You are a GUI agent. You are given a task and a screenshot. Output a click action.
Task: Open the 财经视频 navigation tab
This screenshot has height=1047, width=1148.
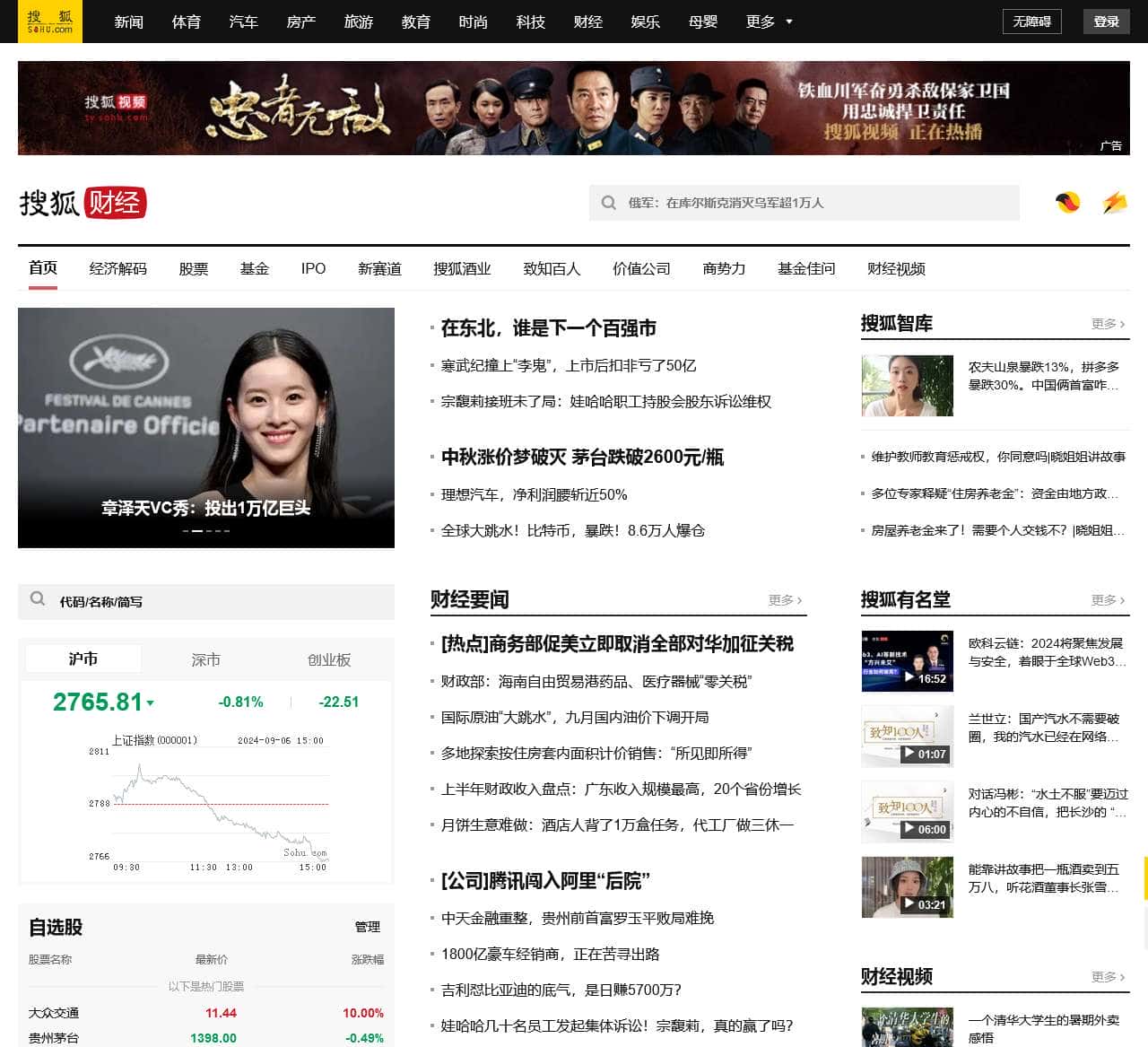coord(896,268)
